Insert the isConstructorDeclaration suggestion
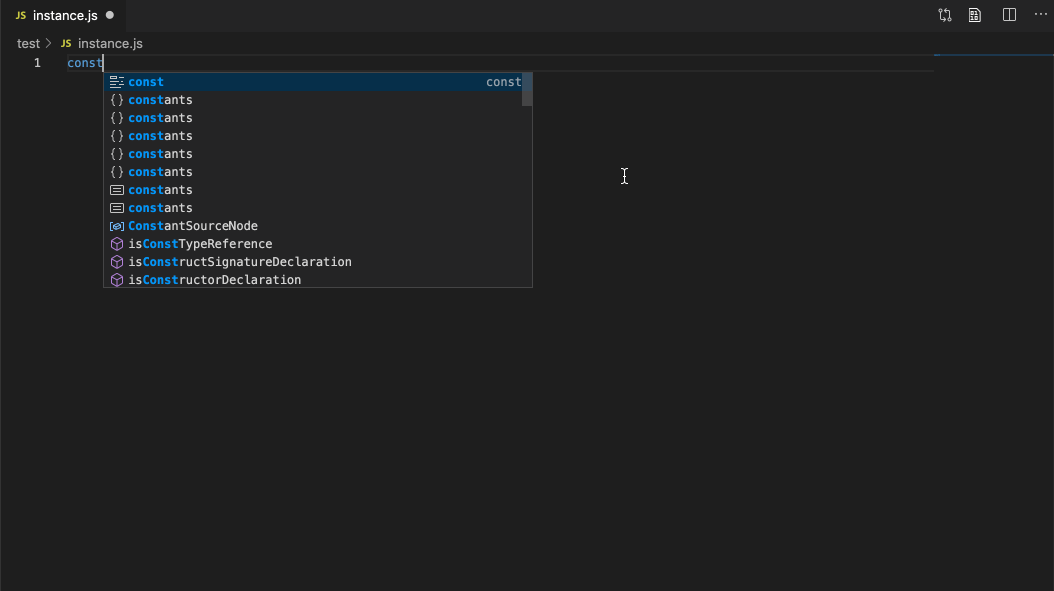 (313, 280)
